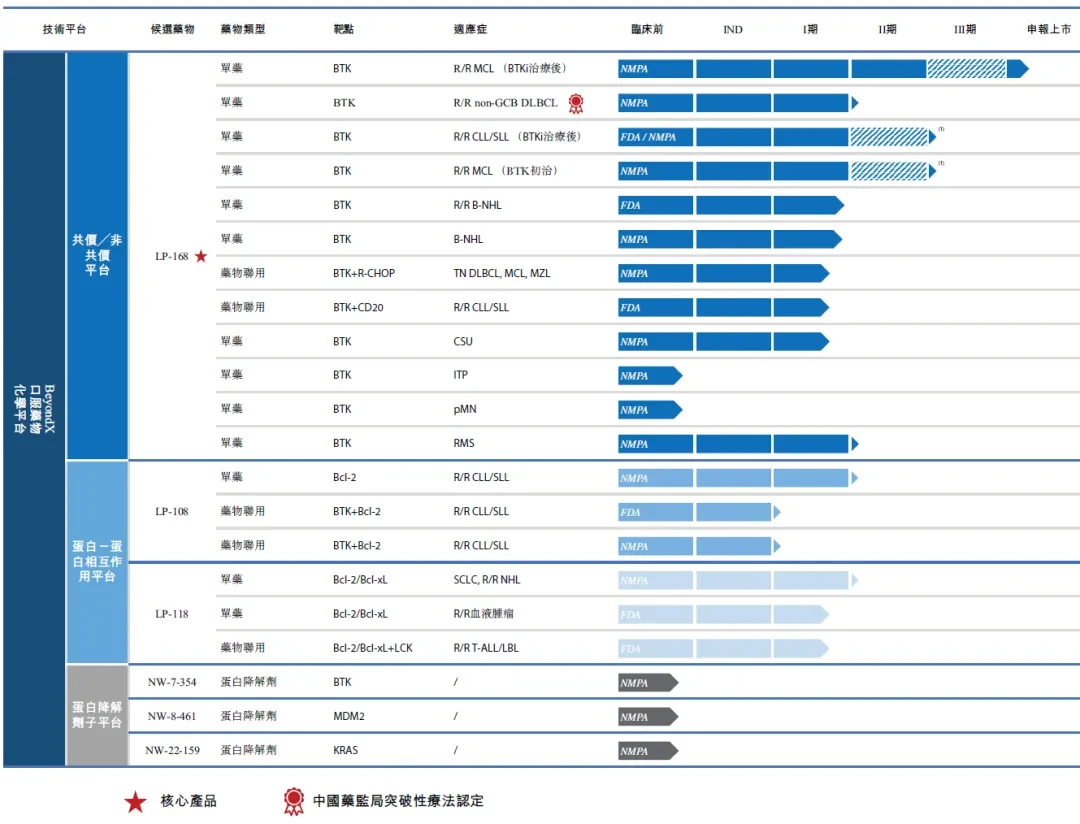1080x824 pixels.
Task: Select the 臨床前 column header
Action: [x=647, y=29]
